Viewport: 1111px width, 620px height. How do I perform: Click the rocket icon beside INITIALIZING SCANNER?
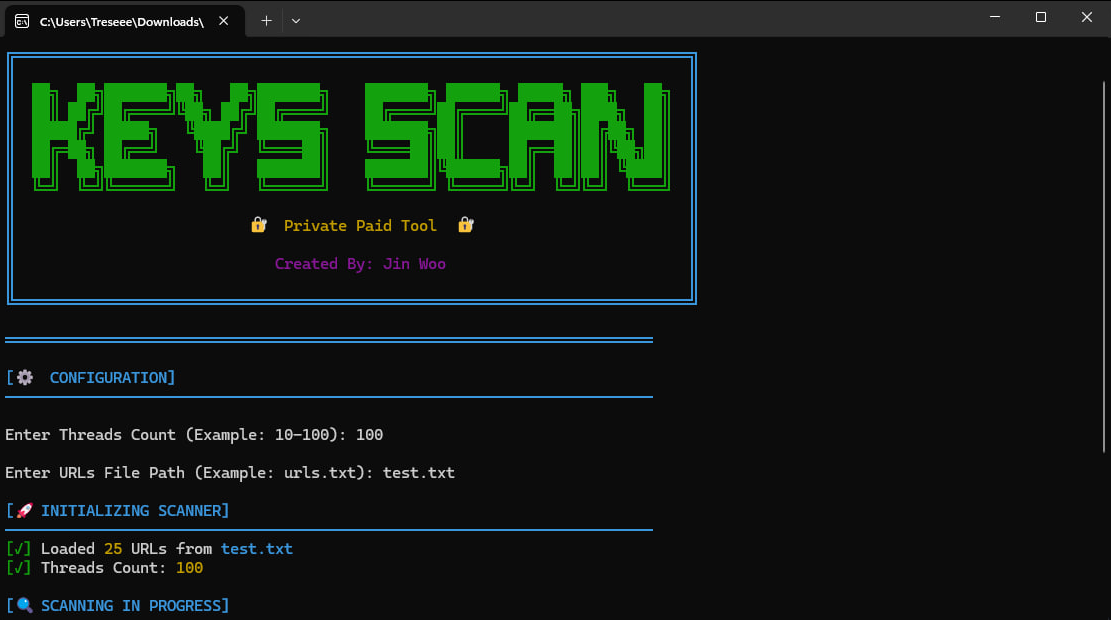click(x=25, y=510)
